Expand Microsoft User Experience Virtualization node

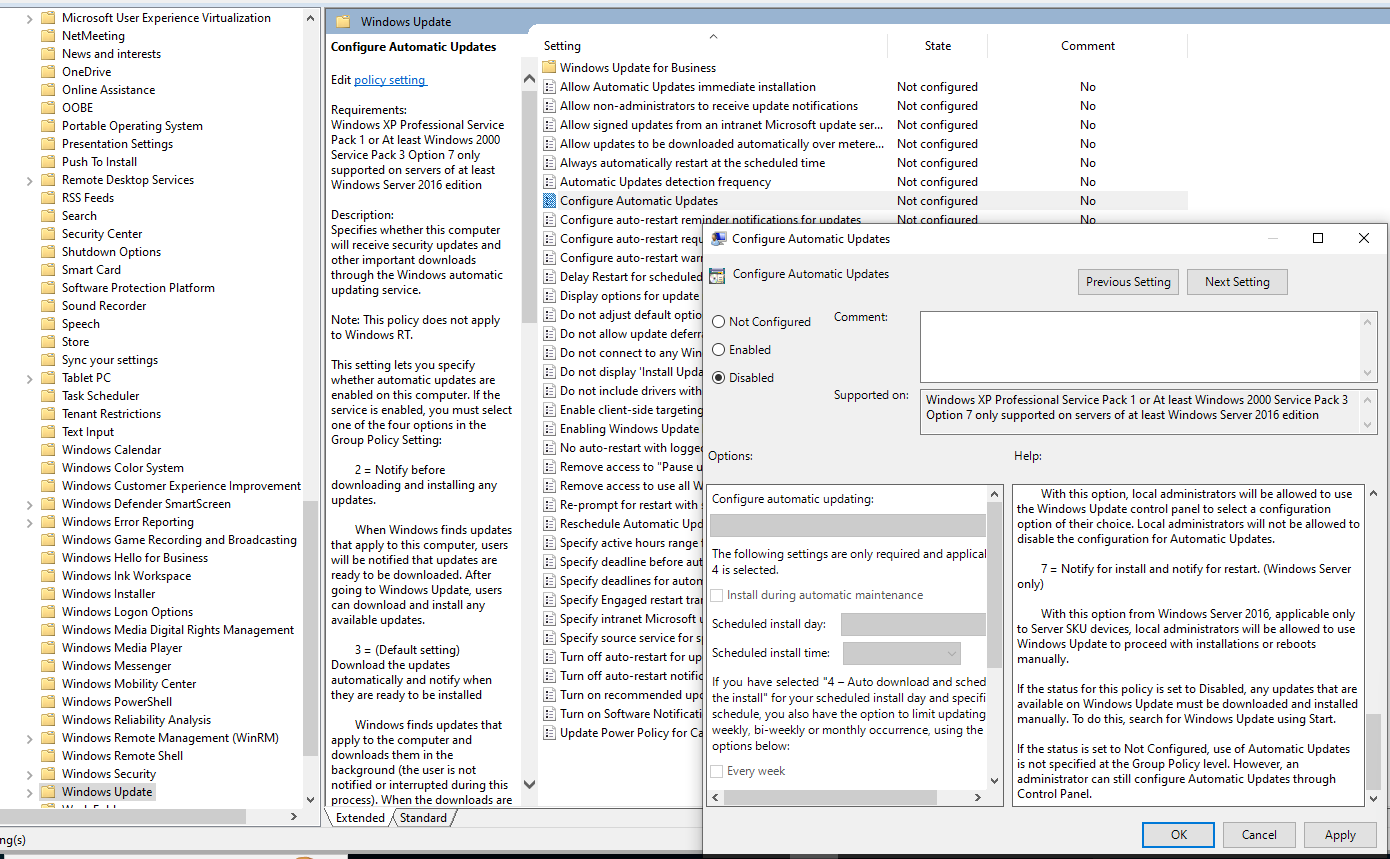[x=28, y=18]
